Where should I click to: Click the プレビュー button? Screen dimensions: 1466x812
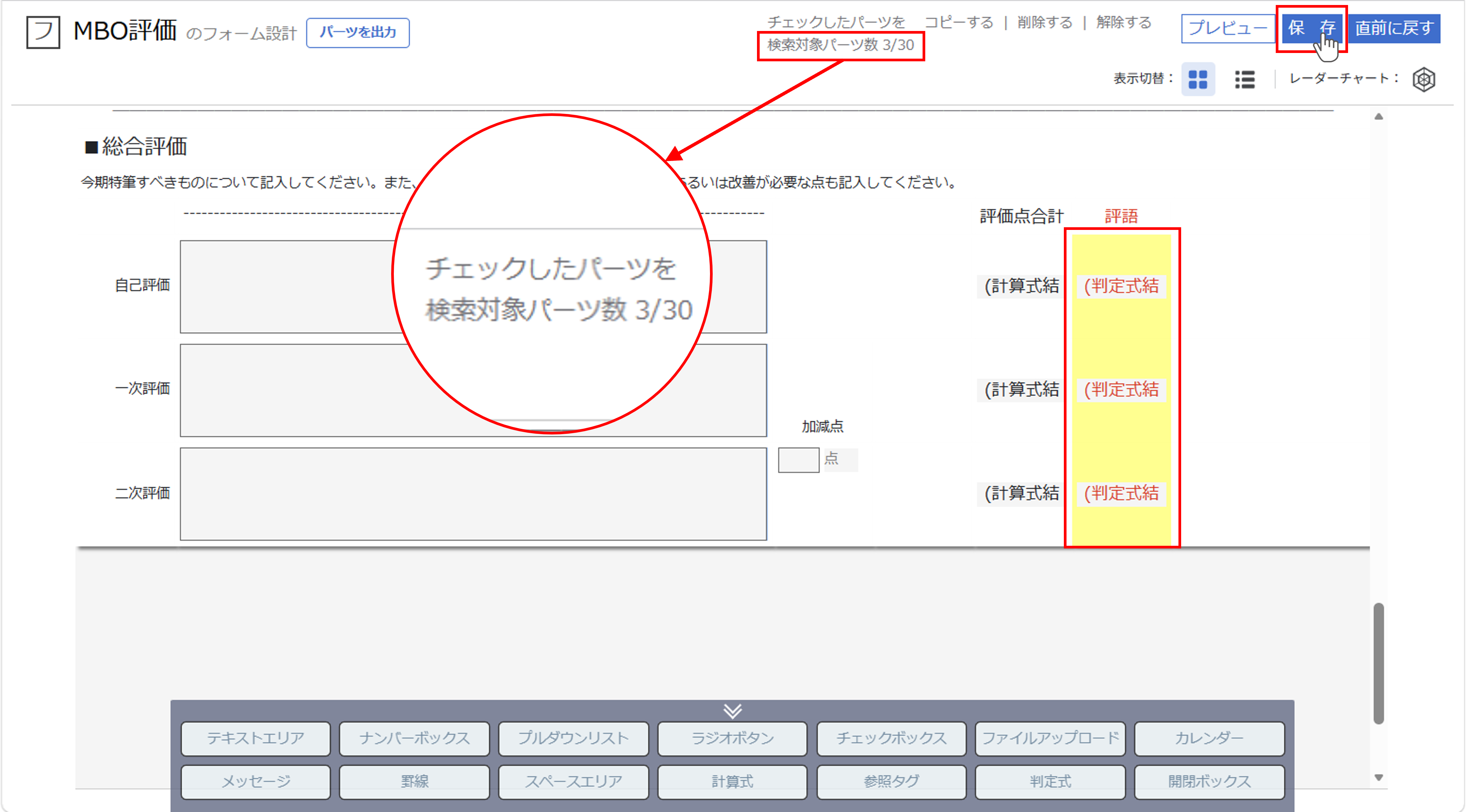pyautogui.click(x=1228, y=28)
